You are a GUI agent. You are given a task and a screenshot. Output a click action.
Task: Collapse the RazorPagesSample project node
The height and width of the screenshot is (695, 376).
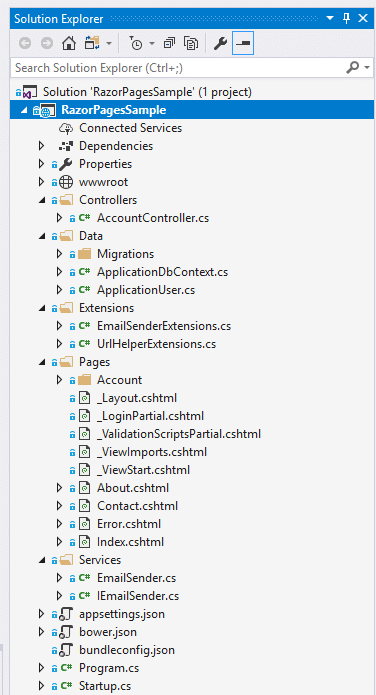point(23,111)
